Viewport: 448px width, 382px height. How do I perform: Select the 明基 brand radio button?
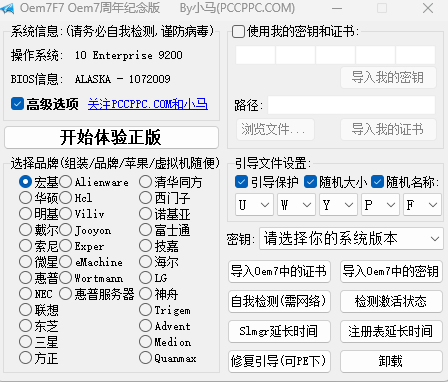coord(25,214)
